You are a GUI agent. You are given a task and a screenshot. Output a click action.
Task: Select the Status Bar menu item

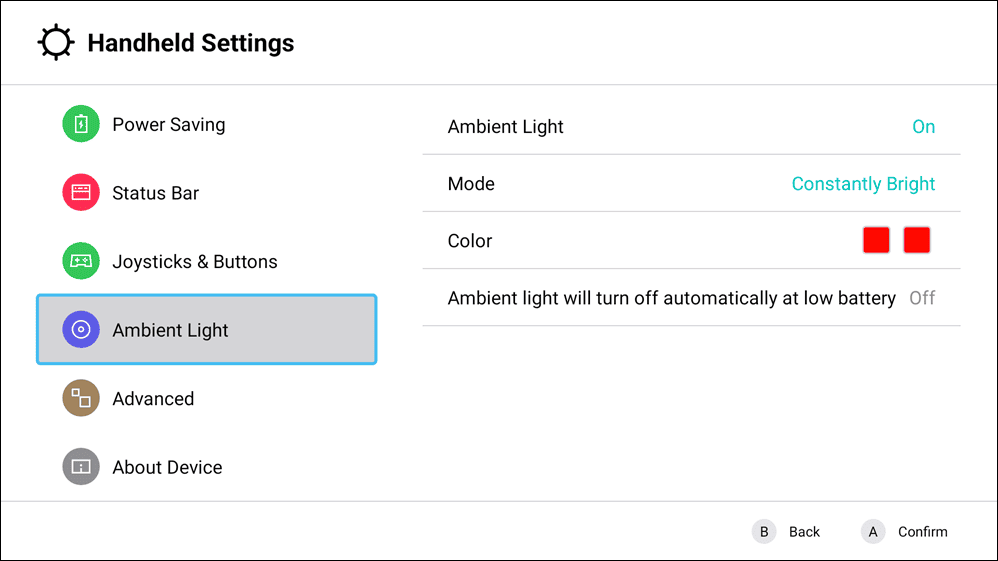pyautogui.click(x=155, y=193)
